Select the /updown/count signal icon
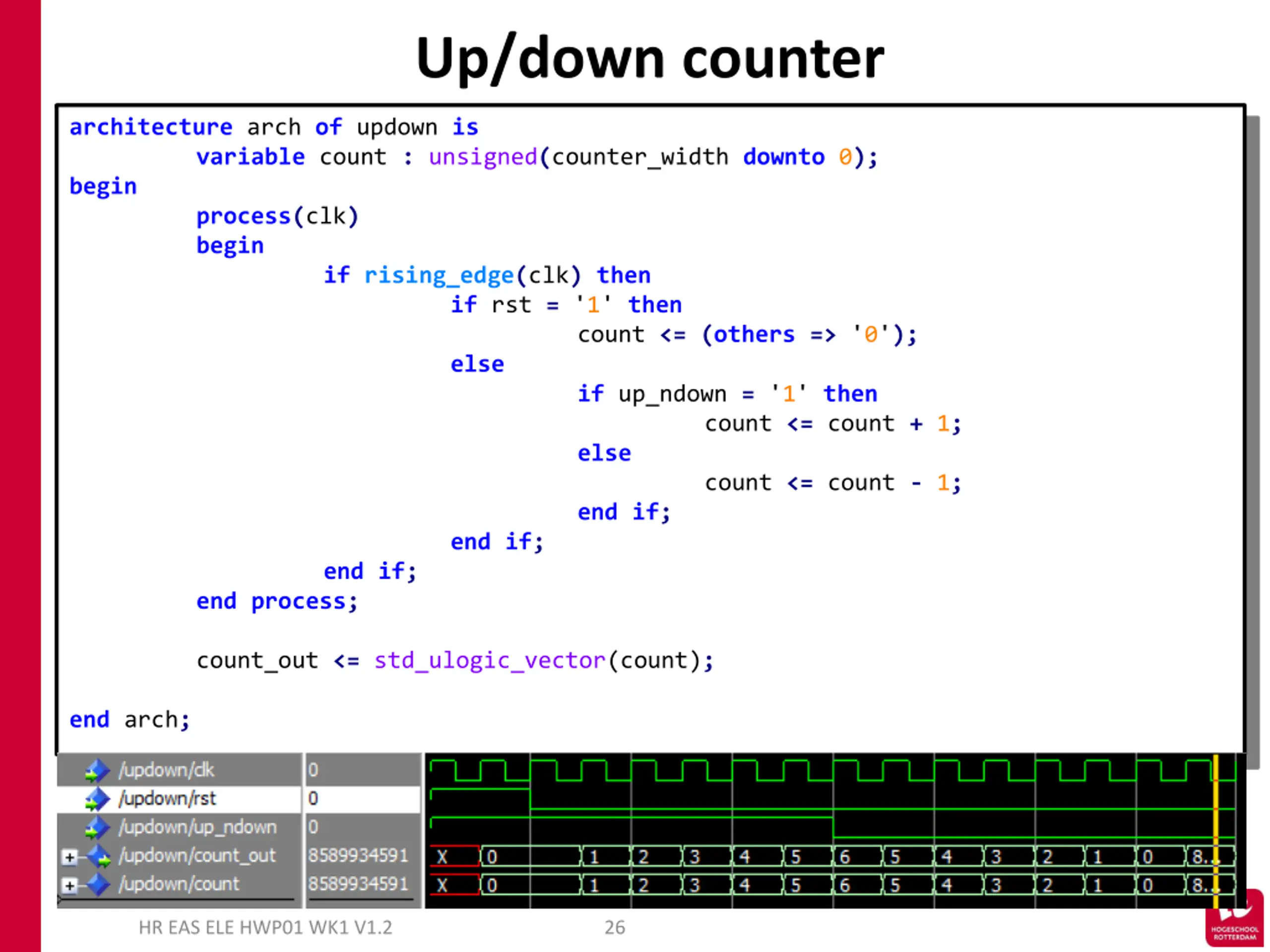The width and height of the screenshot is (1270, 952). [98, 885]
